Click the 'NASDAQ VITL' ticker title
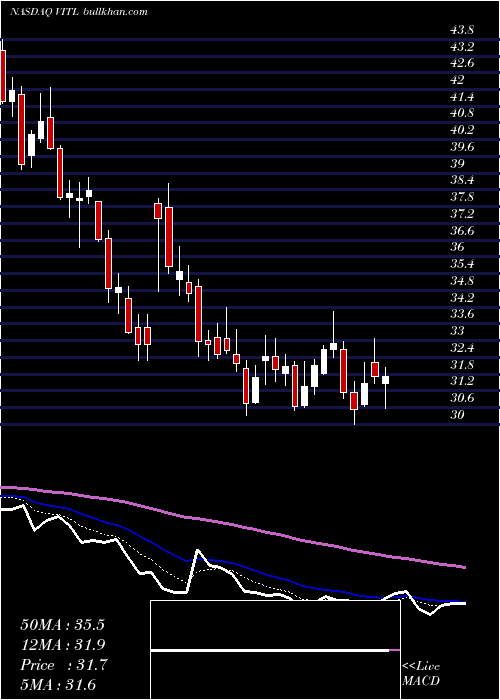This screenshot has width=500, height=700. pyautogui.click(x=44, y=12)
